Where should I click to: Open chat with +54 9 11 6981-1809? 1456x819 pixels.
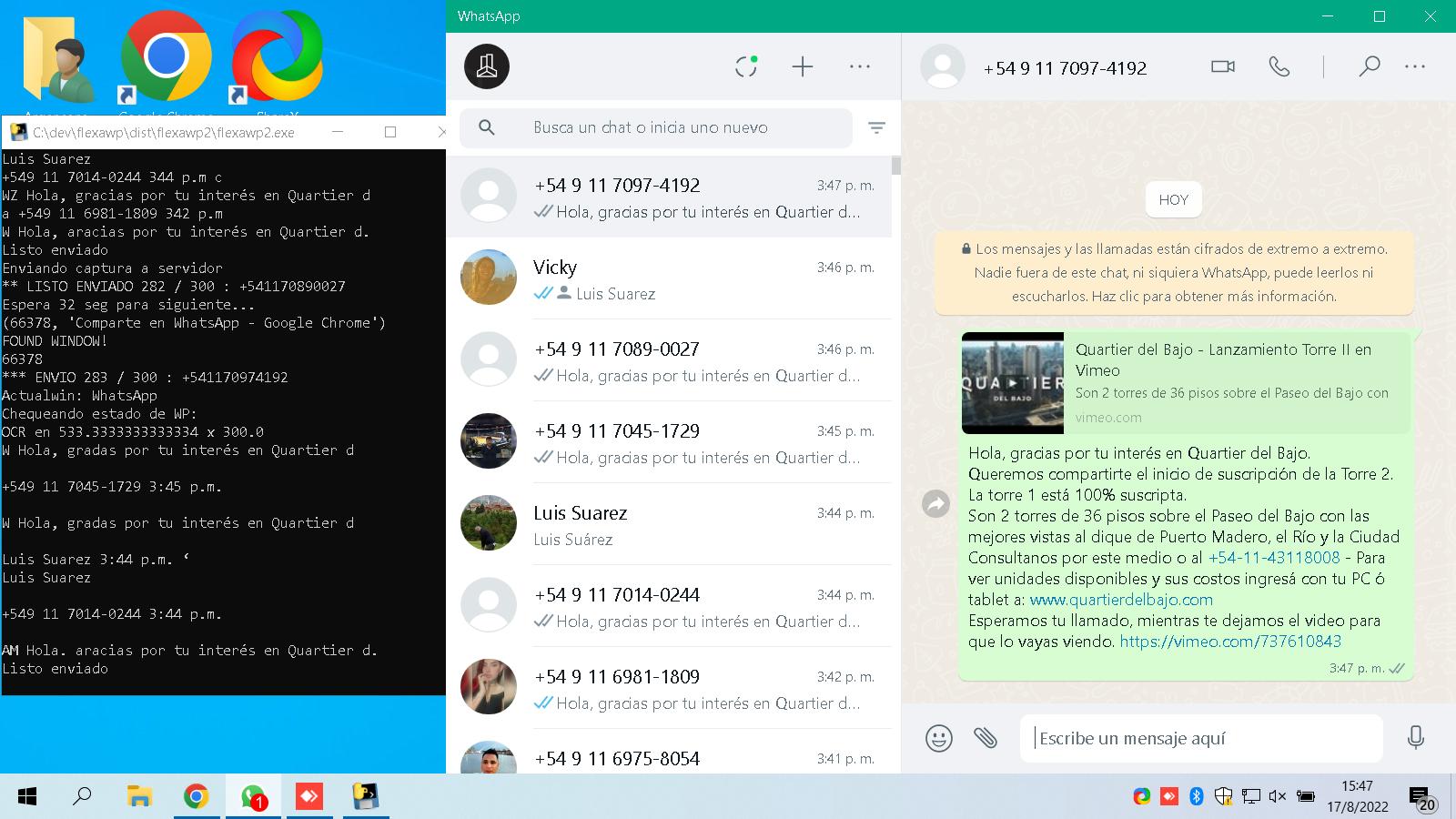(669, 688)
